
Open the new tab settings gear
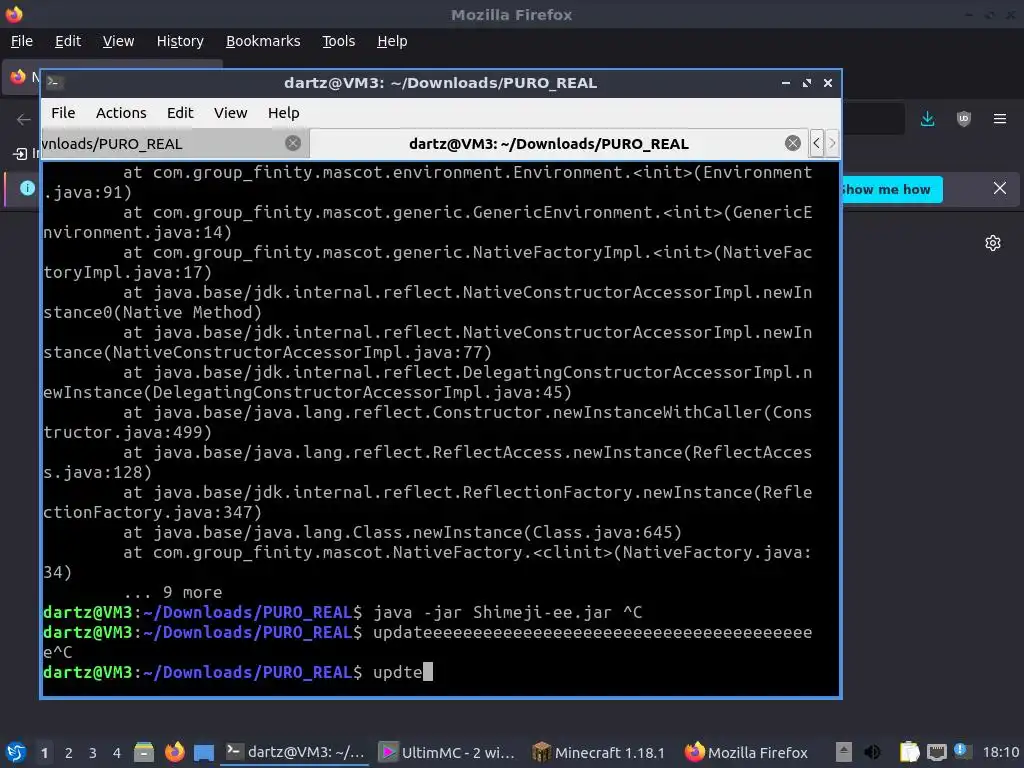[993, 243]
